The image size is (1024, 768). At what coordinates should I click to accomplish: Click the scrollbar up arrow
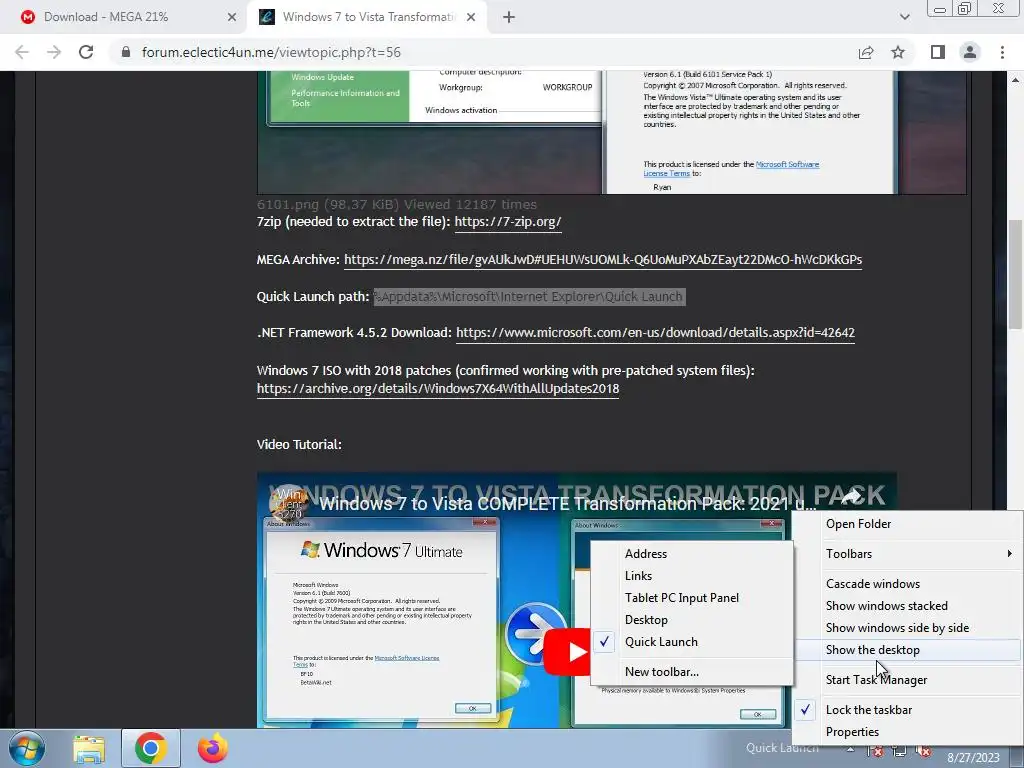[1015, 80]
